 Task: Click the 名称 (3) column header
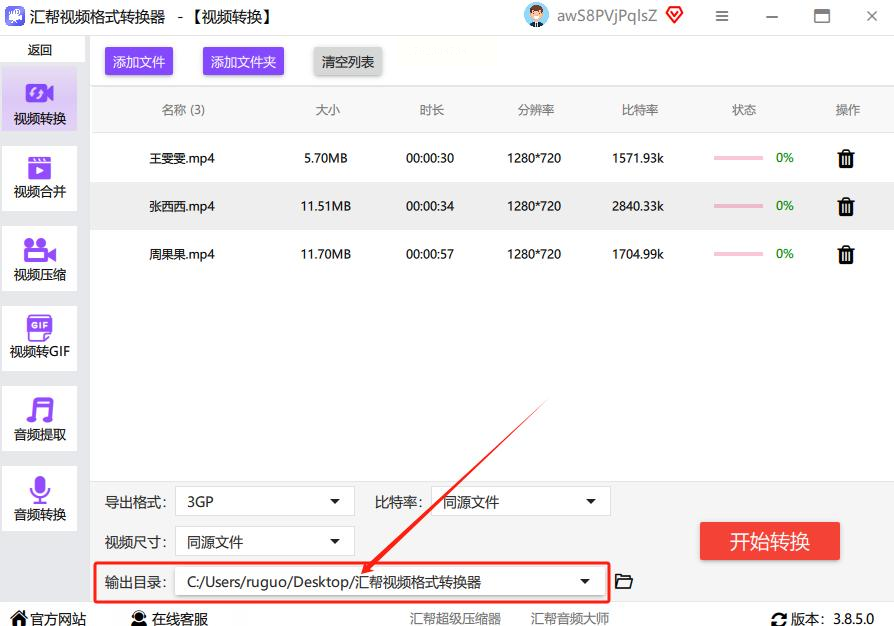click(x=183, y=109)
